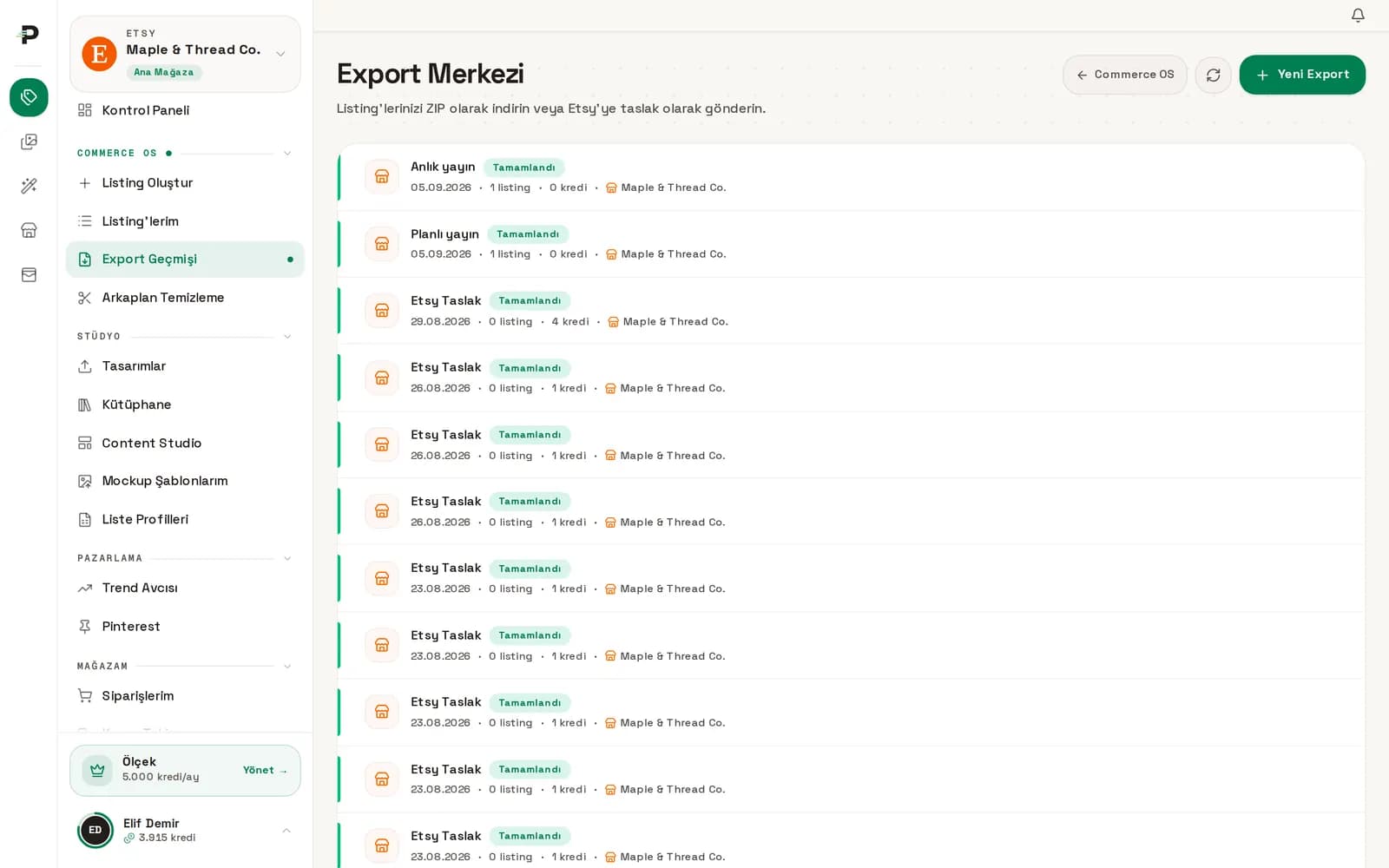Go back to Commerce OS
1389x868 pixels.
[1125, 75]
